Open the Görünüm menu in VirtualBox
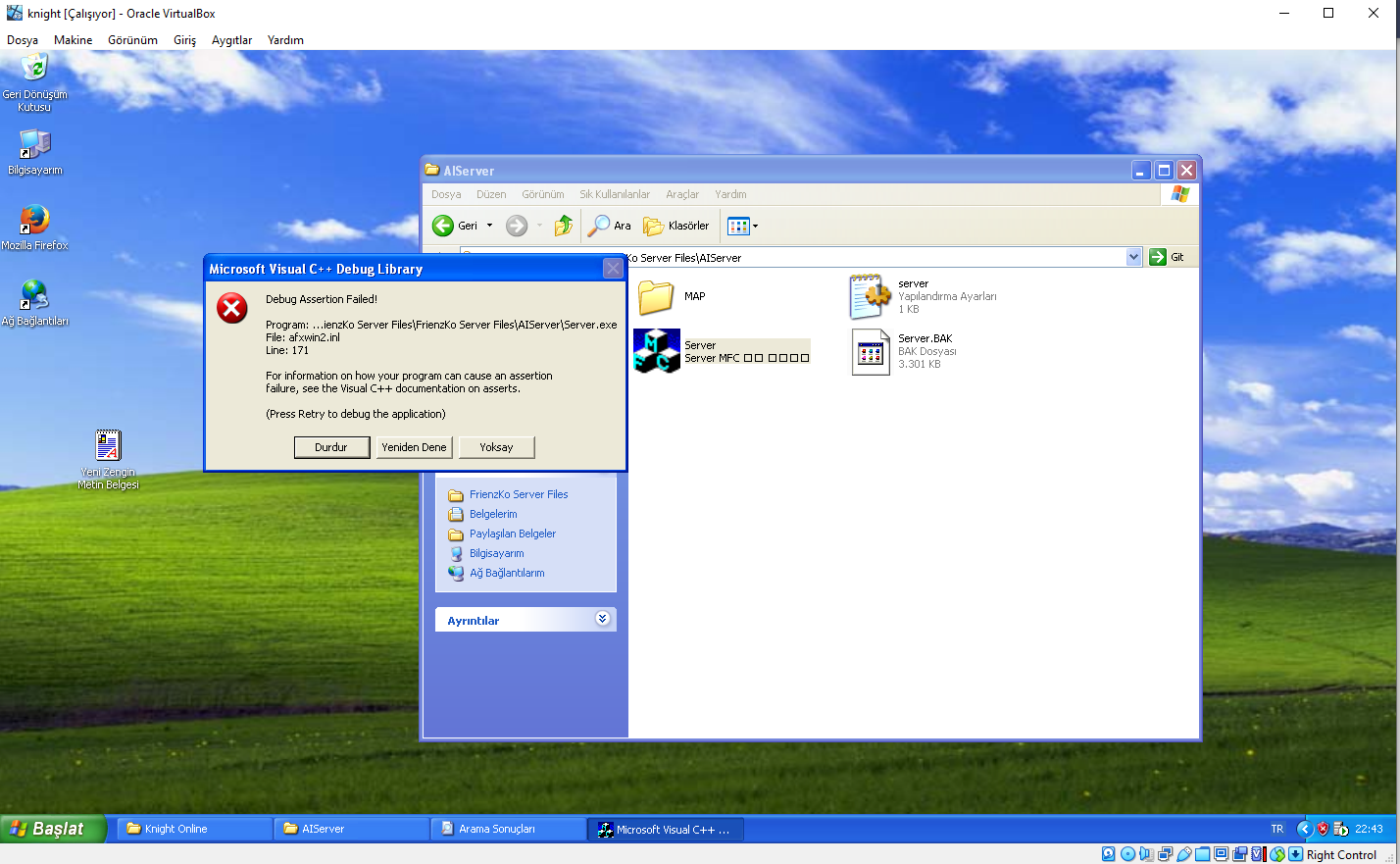Screen dimensions: 1400x864 (132, 40)
